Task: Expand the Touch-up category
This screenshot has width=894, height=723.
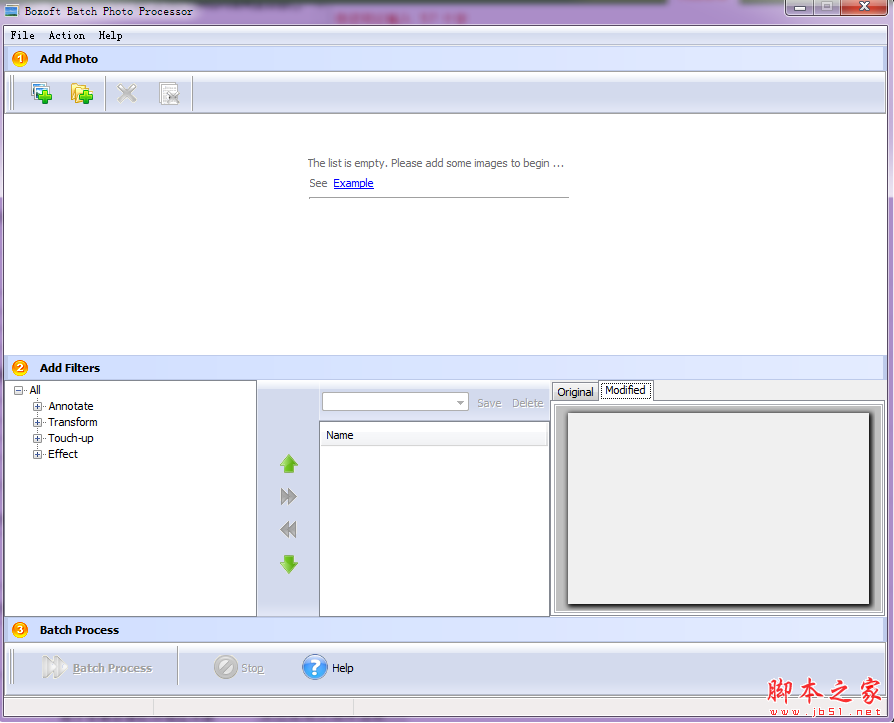Action: 37,438
